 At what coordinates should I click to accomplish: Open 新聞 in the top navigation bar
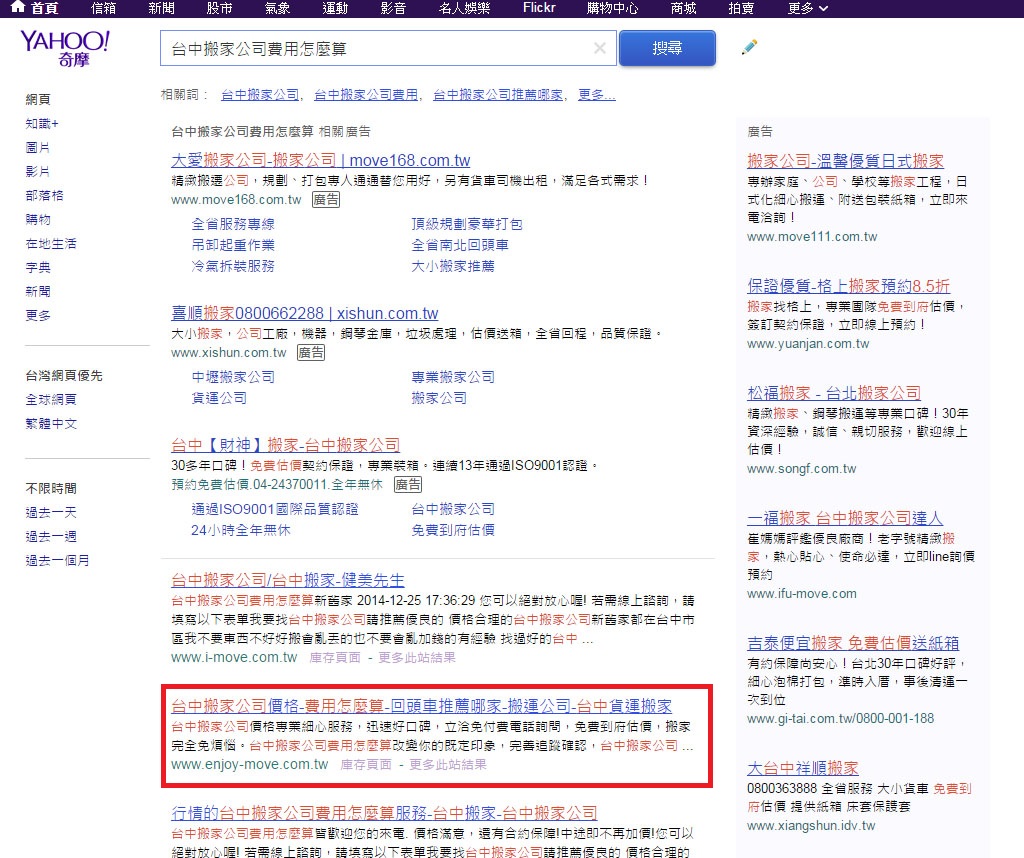(161, 8)
